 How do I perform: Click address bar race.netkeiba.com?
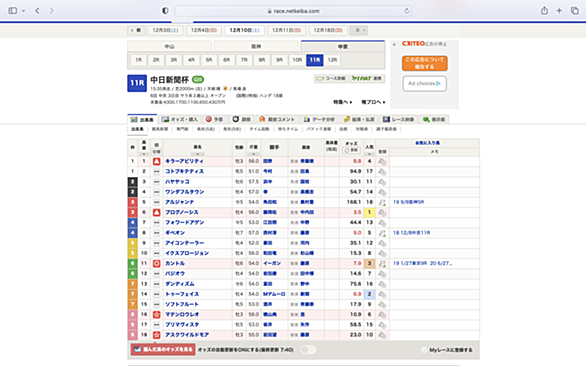(x=293, y=11)
